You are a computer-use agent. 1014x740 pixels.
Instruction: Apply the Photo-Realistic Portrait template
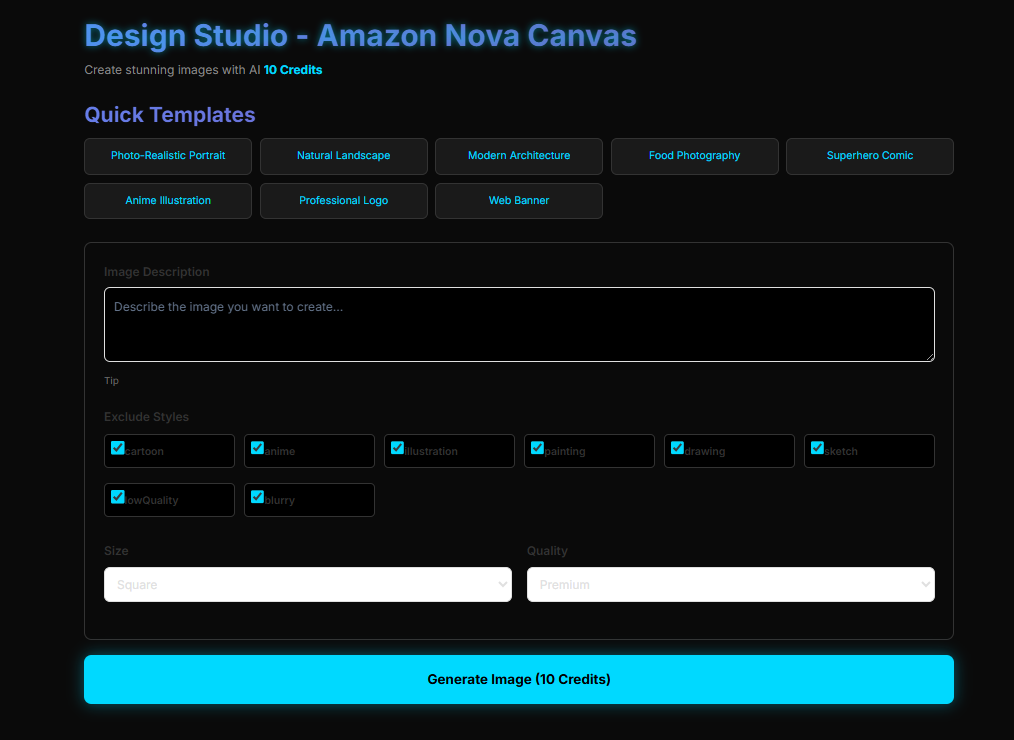167,156
